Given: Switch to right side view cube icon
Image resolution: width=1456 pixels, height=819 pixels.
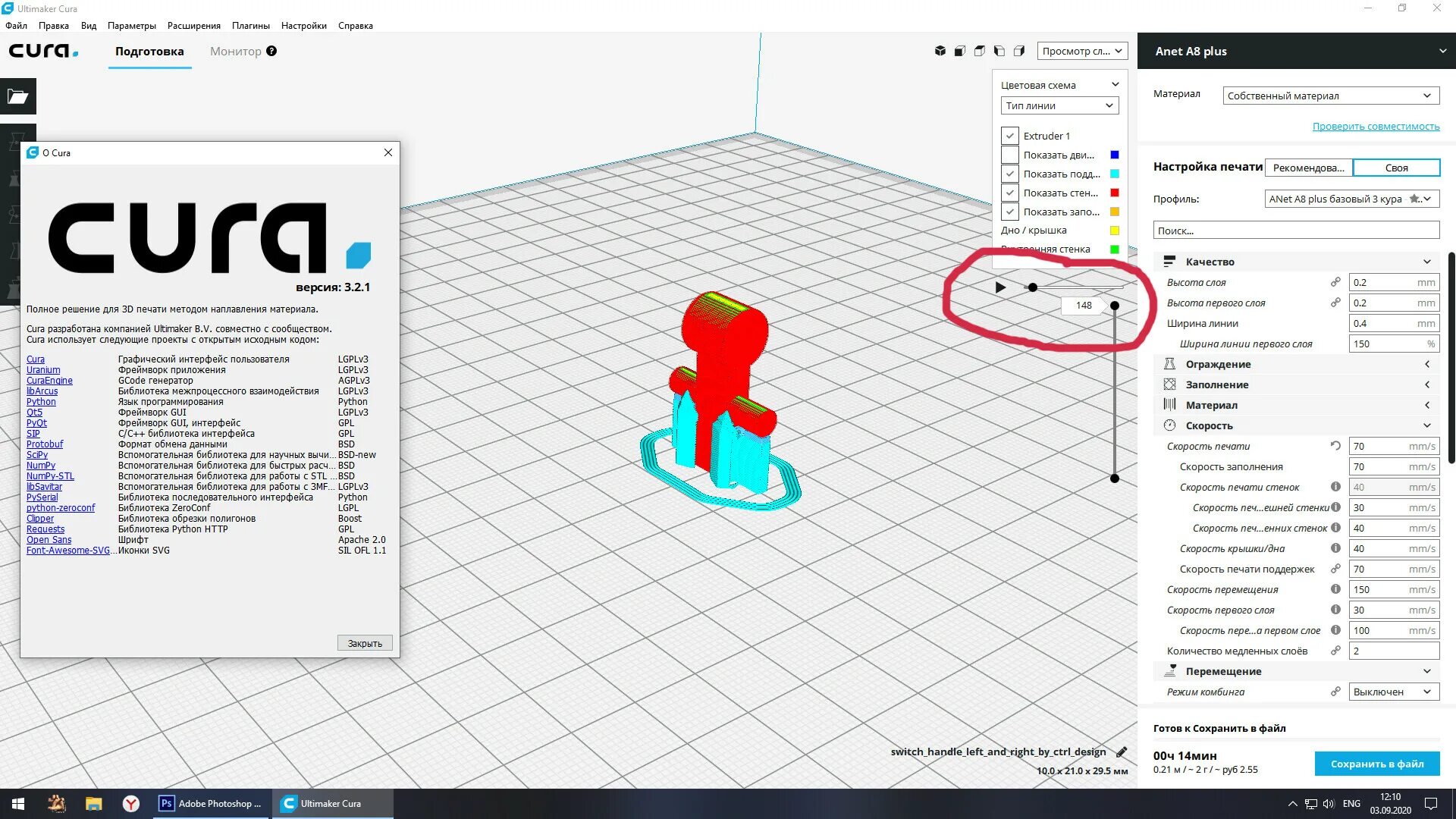Looking at the screenshot, I should [x=1019, y=51].
